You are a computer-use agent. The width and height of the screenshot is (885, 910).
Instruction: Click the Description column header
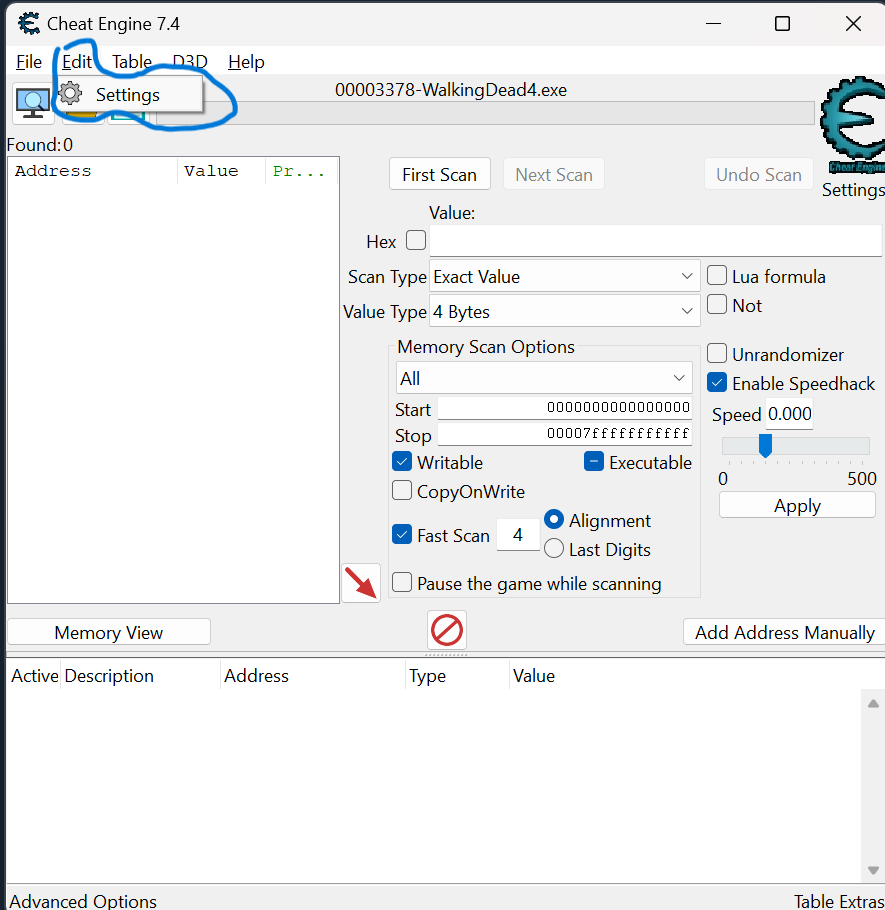click(x=140, y=676)
